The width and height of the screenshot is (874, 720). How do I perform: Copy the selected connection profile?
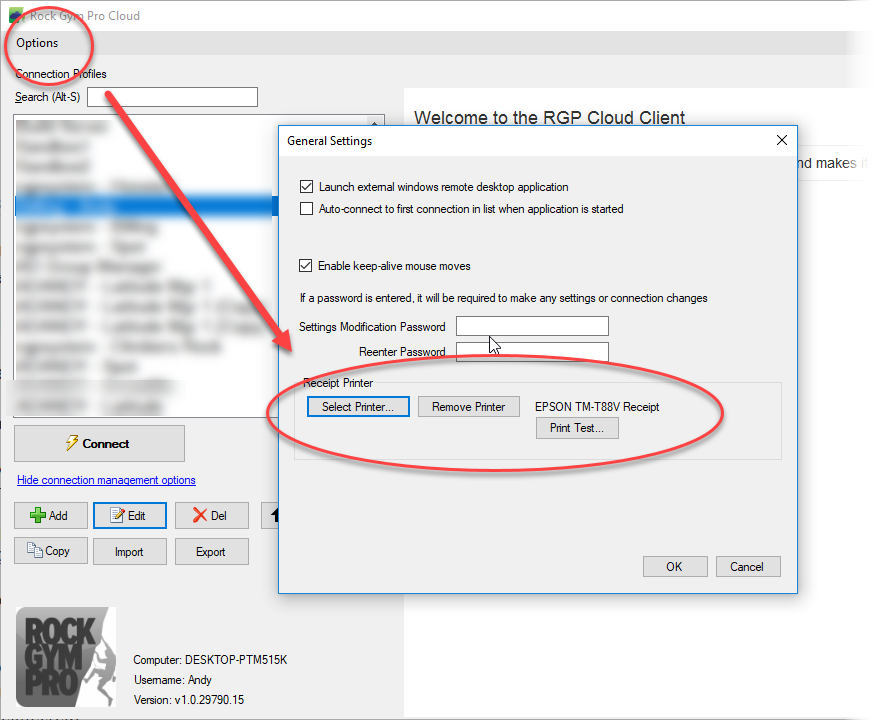pyautogui.click(x=50, y=551)
